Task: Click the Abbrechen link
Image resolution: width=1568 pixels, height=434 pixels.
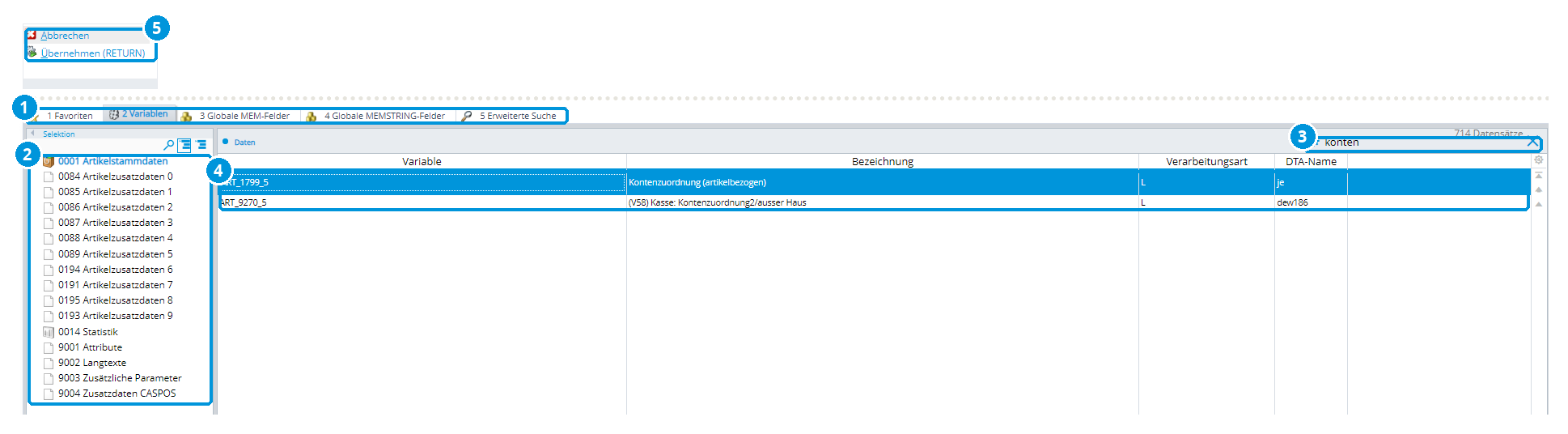Action: pyautogui.click(x=65, y=36)
